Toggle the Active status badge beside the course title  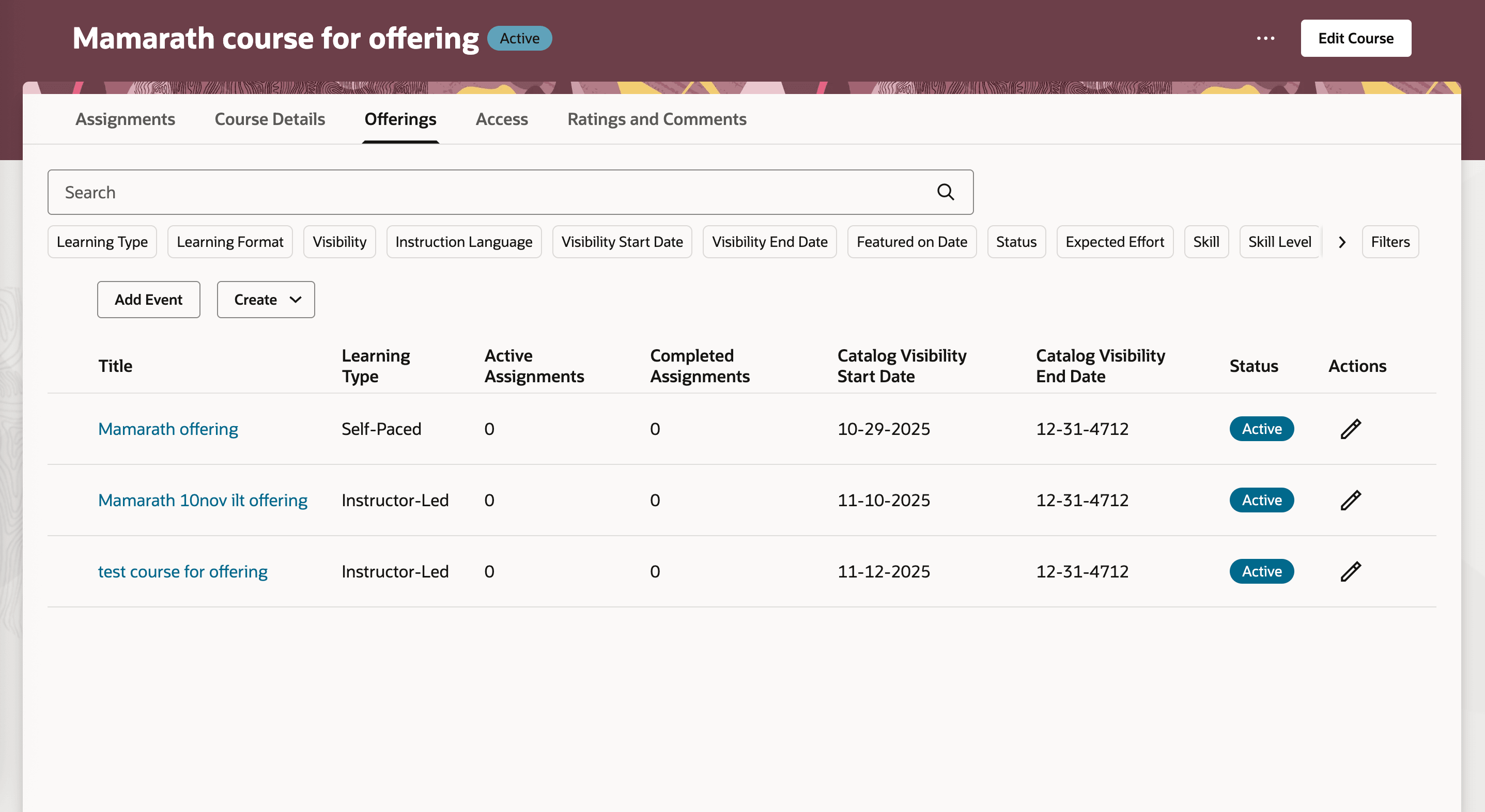coord(519,38)
